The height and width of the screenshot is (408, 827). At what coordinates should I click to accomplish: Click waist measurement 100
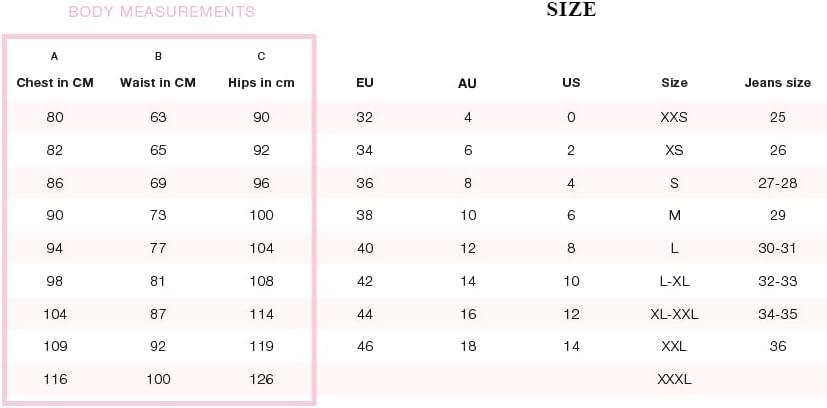158,379
